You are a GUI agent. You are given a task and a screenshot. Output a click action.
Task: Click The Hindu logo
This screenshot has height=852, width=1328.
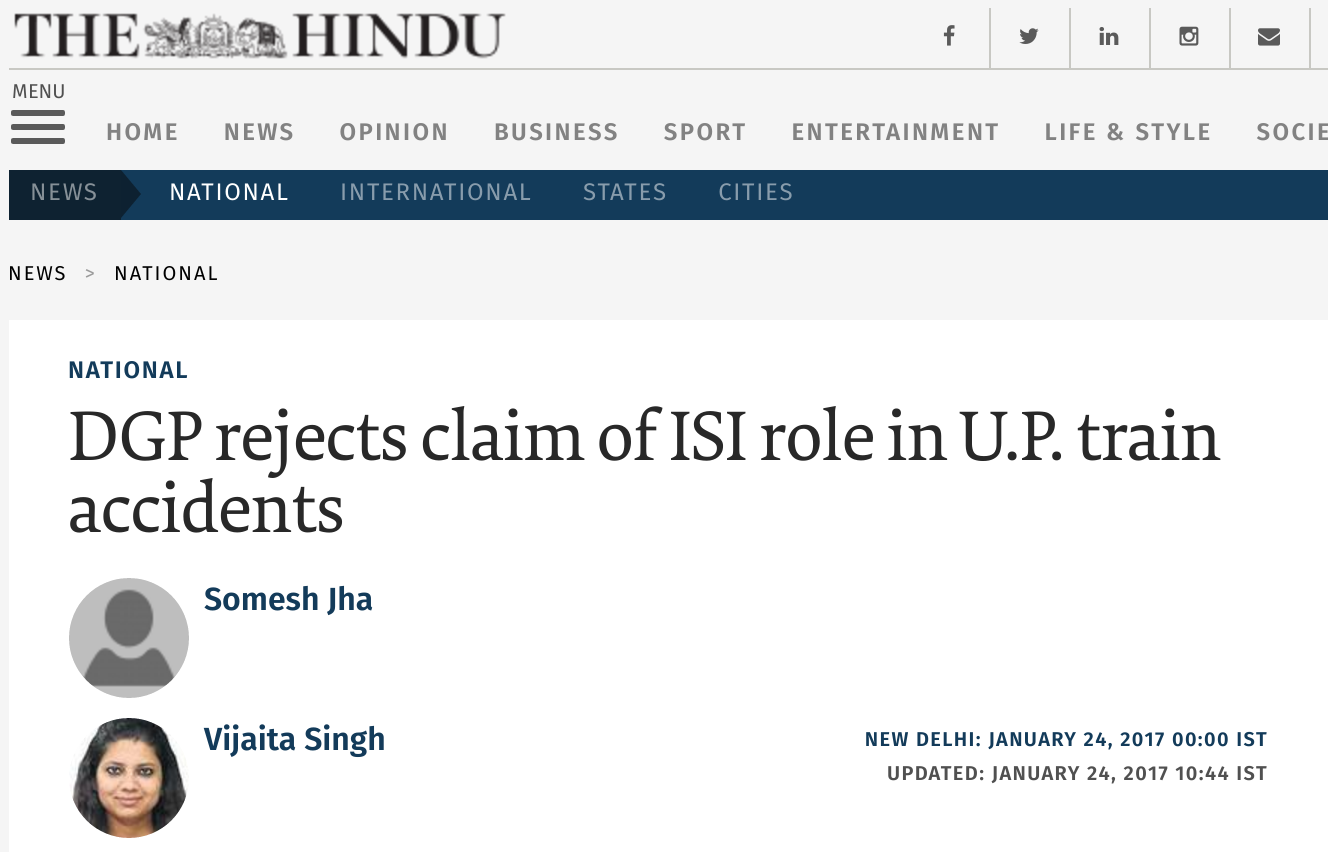click(x=259, y=37)
